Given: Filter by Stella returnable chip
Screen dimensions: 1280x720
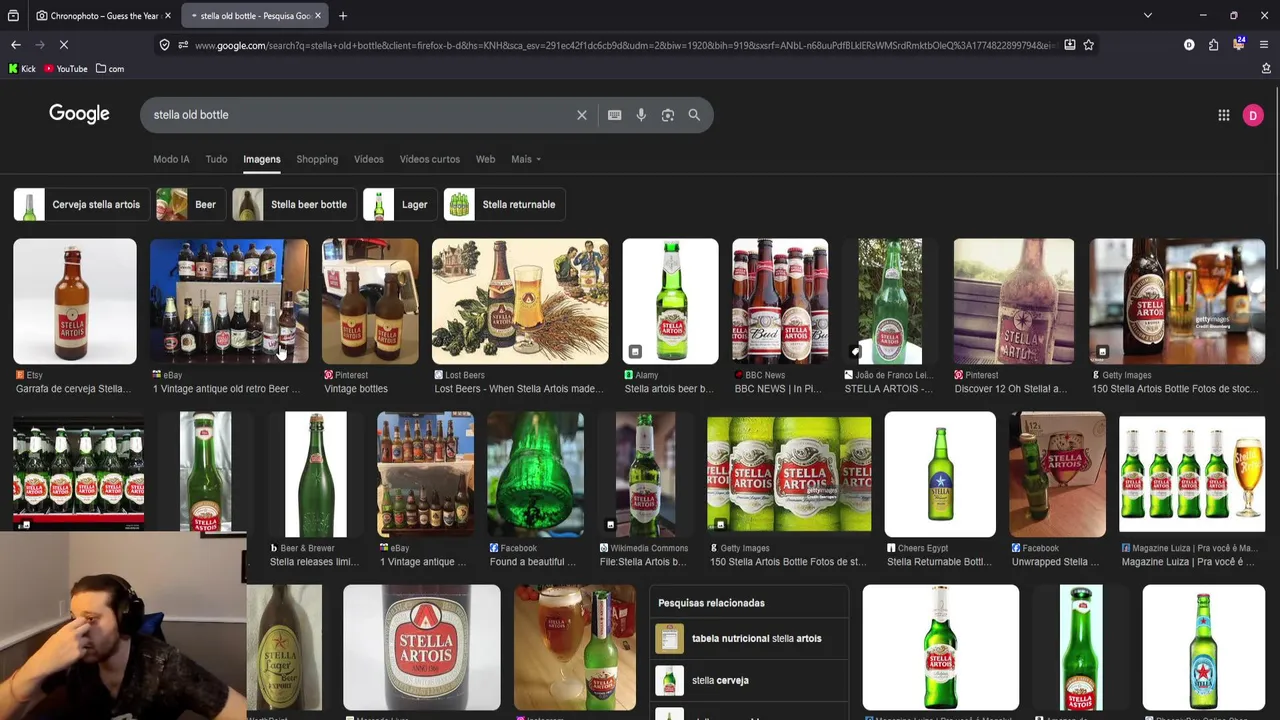Looking at the screenshot, I should (504, 204).
